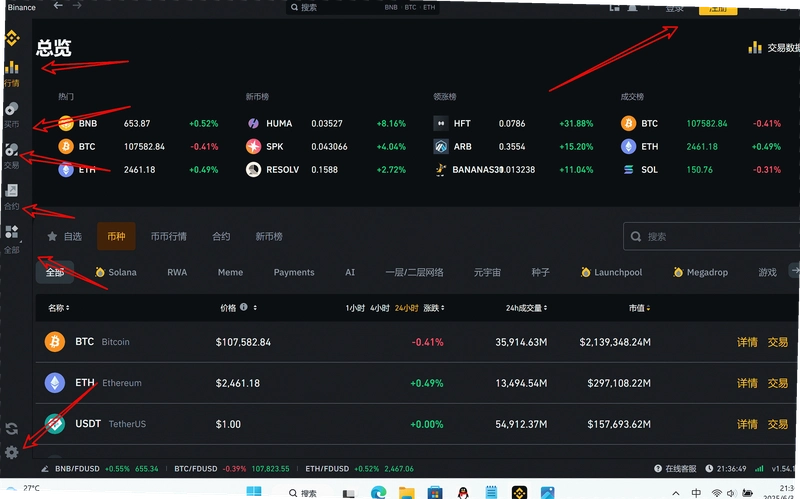Show 4小时 change in the table
800x499 pixels.
(380, 308)
